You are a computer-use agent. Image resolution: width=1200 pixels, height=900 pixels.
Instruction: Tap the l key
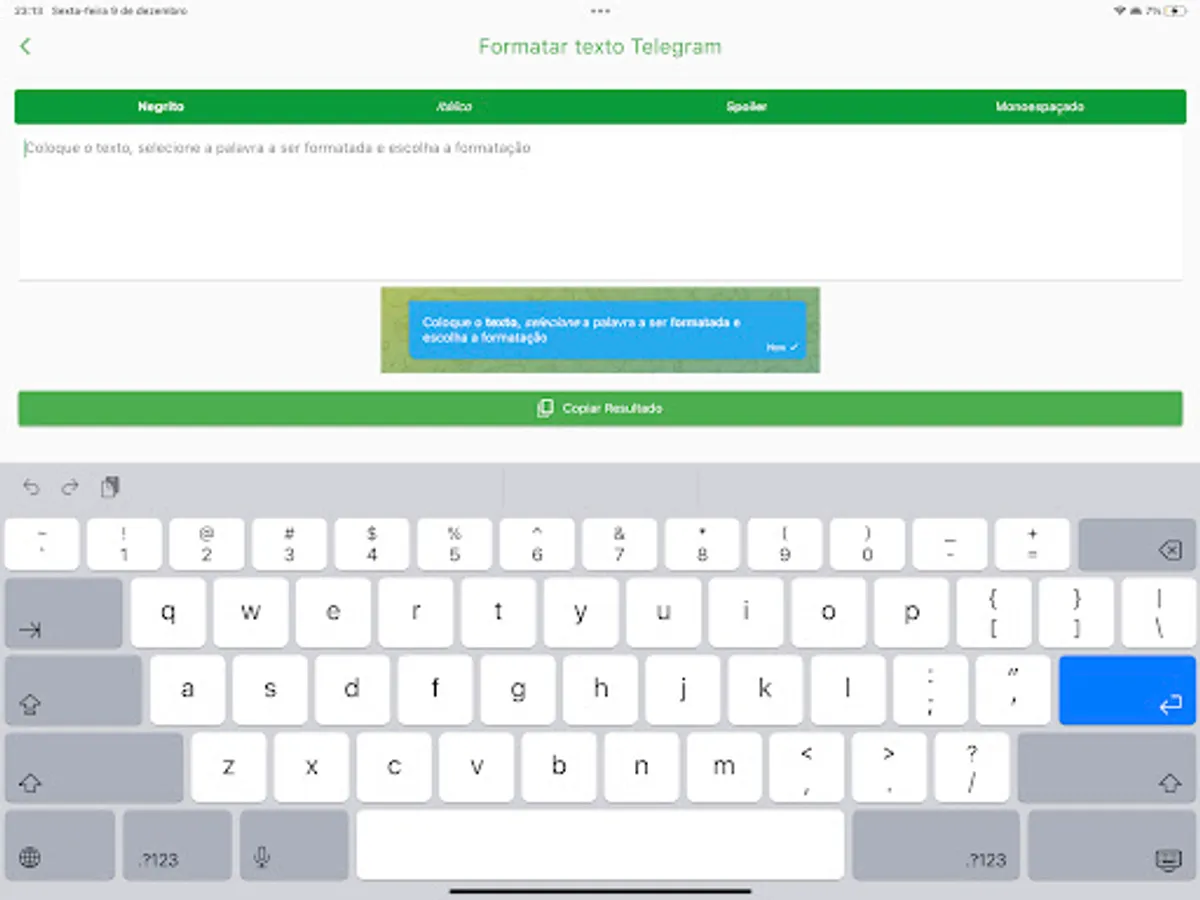tap(848, 690)
